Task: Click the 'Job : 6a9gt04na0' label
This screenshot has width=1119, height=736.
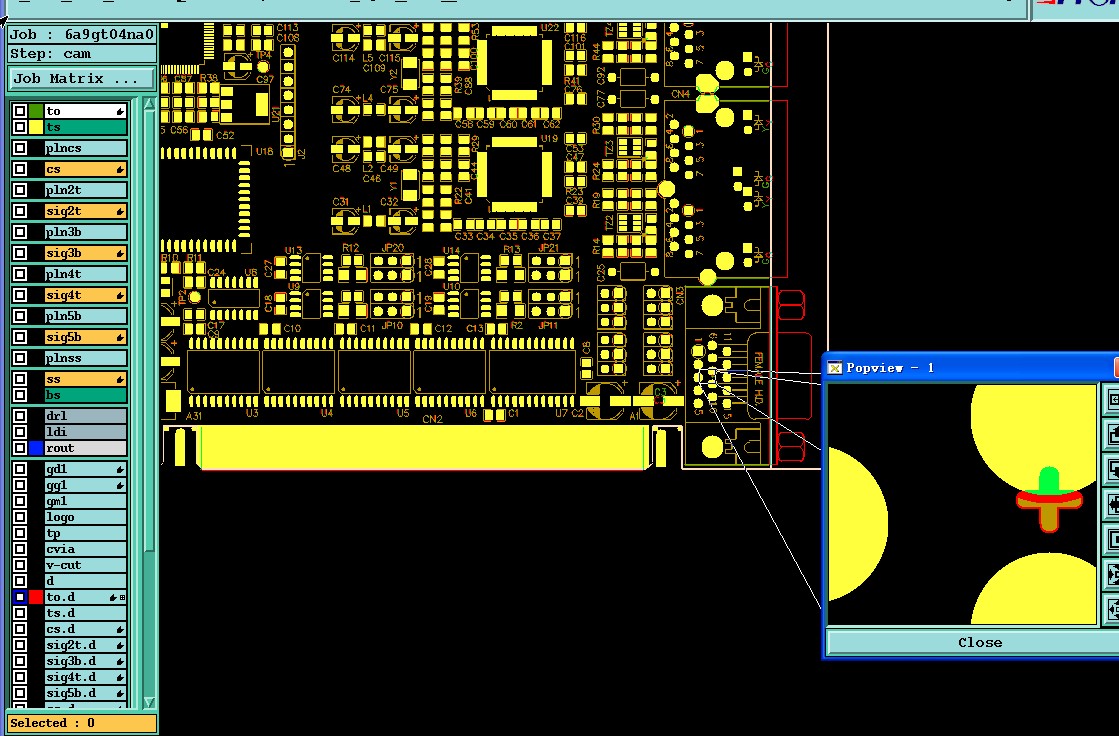Action: pyautogui.click(x=81, y=34)
